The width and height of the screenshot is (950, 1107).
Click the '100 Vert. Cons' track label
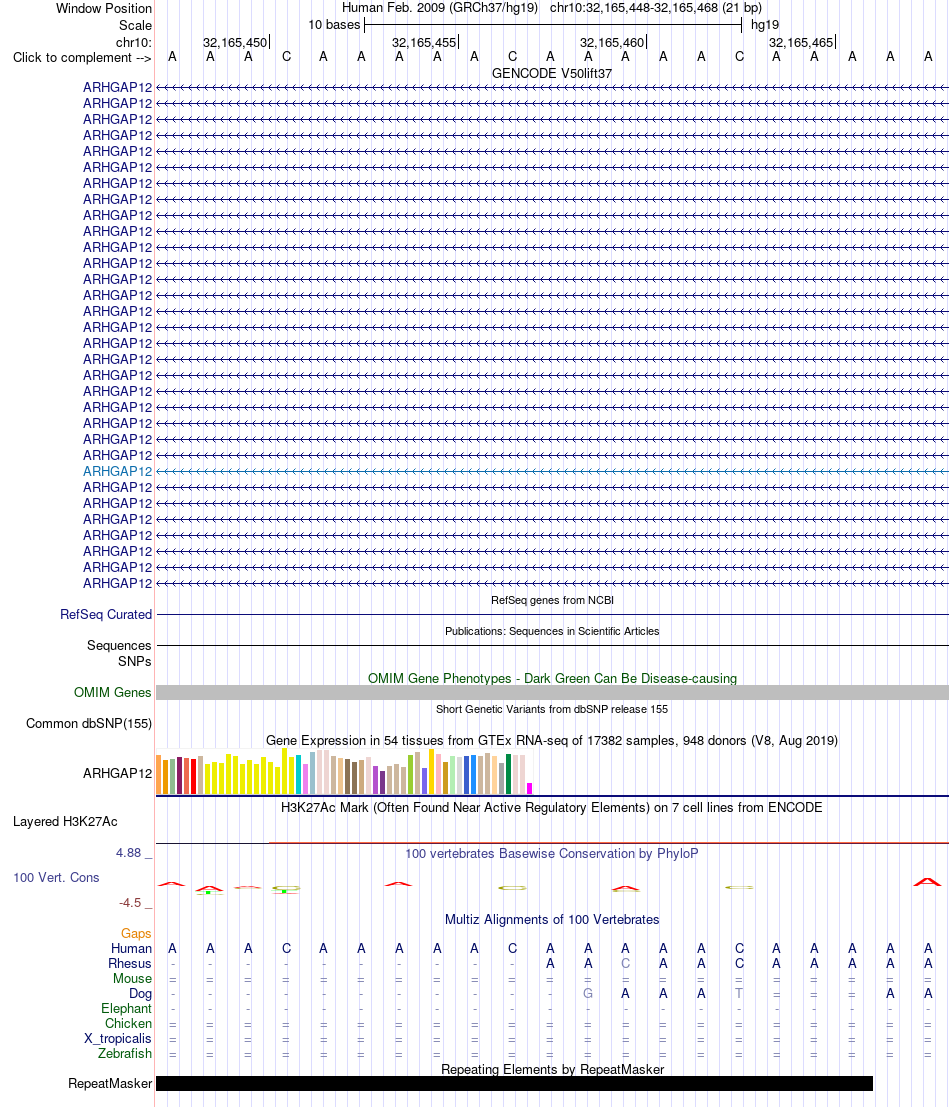click(x=56, y=878)
